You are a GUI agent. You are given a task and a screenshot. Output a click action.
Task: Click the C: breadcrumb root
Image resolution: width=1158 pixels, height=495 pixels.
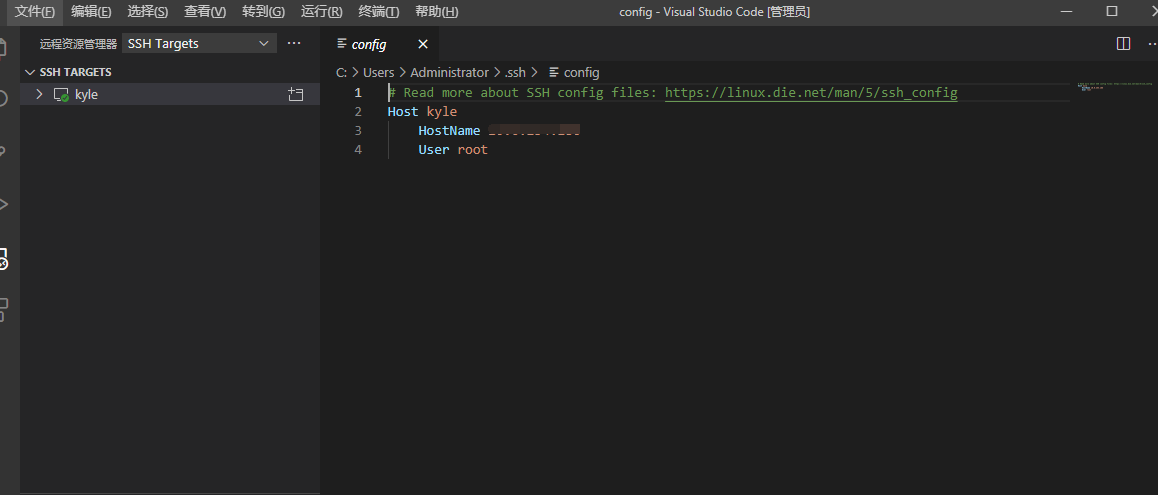coord(341,72)
